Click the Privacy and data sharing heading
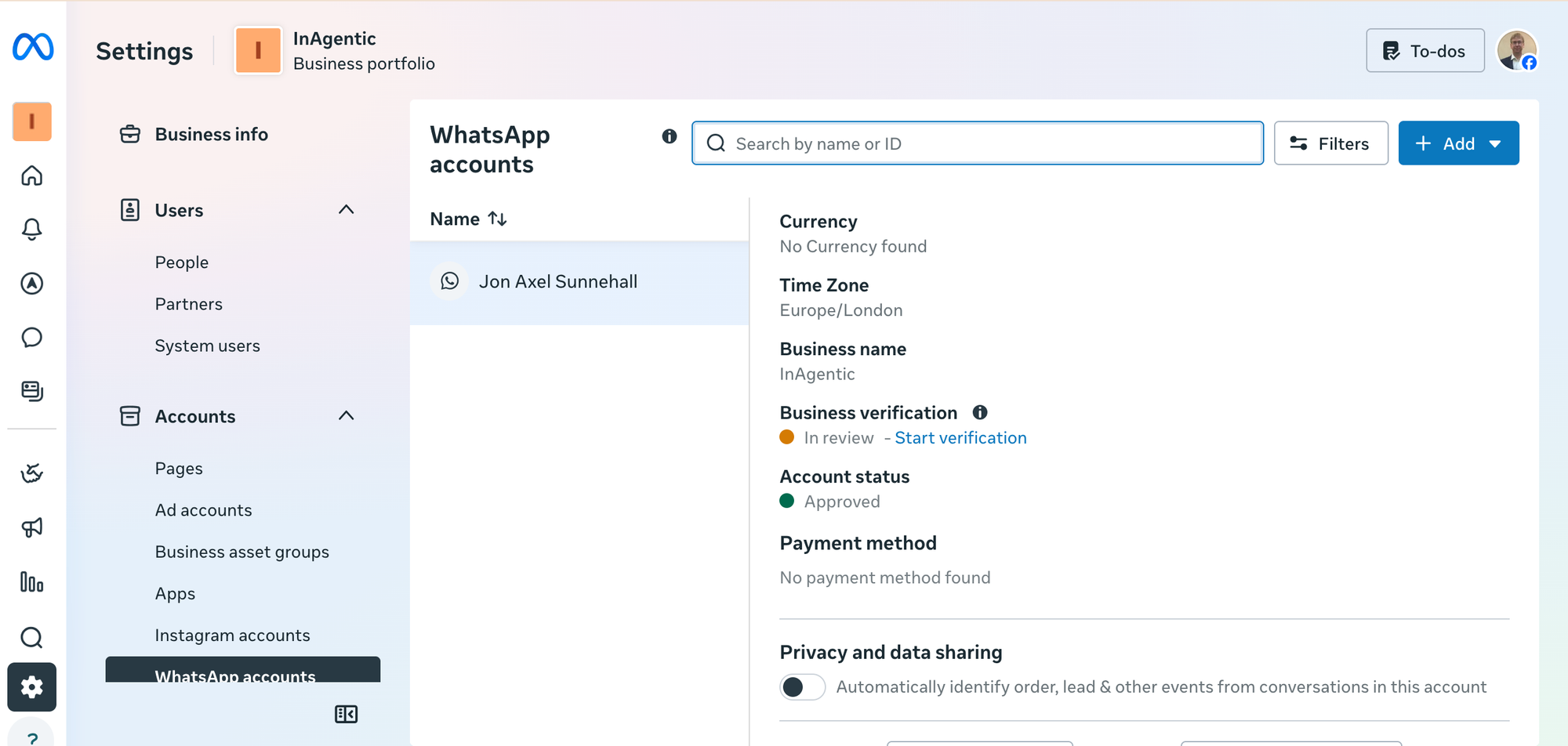This screenshot has width=1568, height=746. click(891, 653)
